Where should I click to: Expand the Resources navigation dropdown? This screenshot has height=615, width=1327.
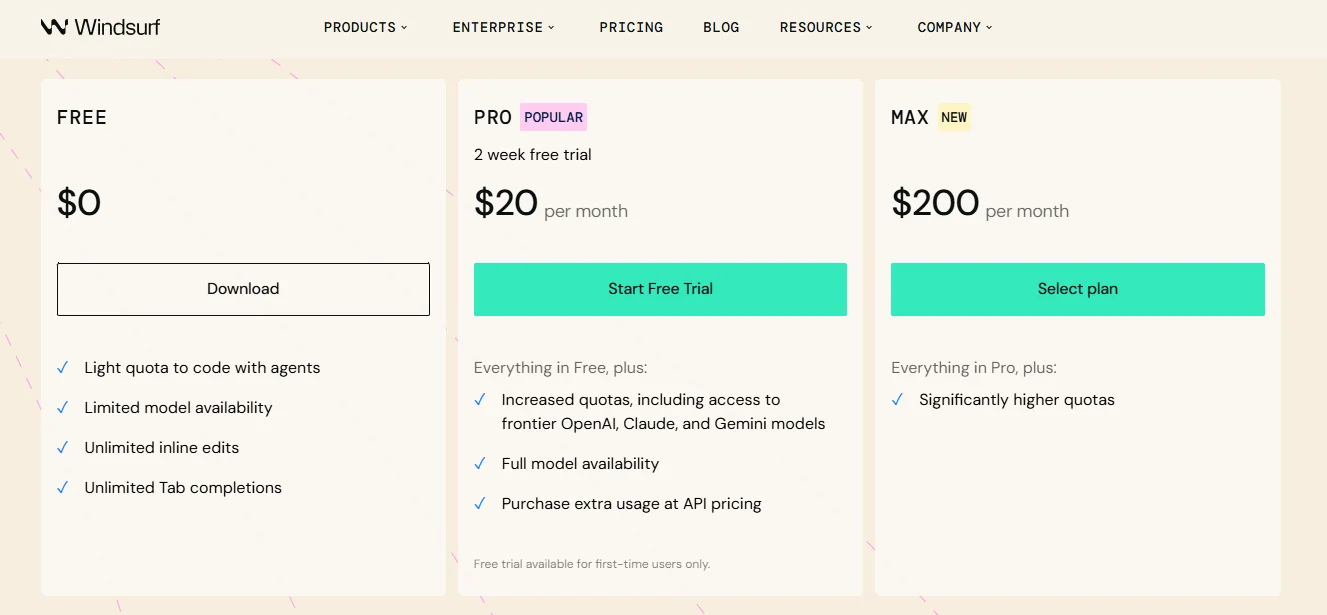click(x=826, y=27)
